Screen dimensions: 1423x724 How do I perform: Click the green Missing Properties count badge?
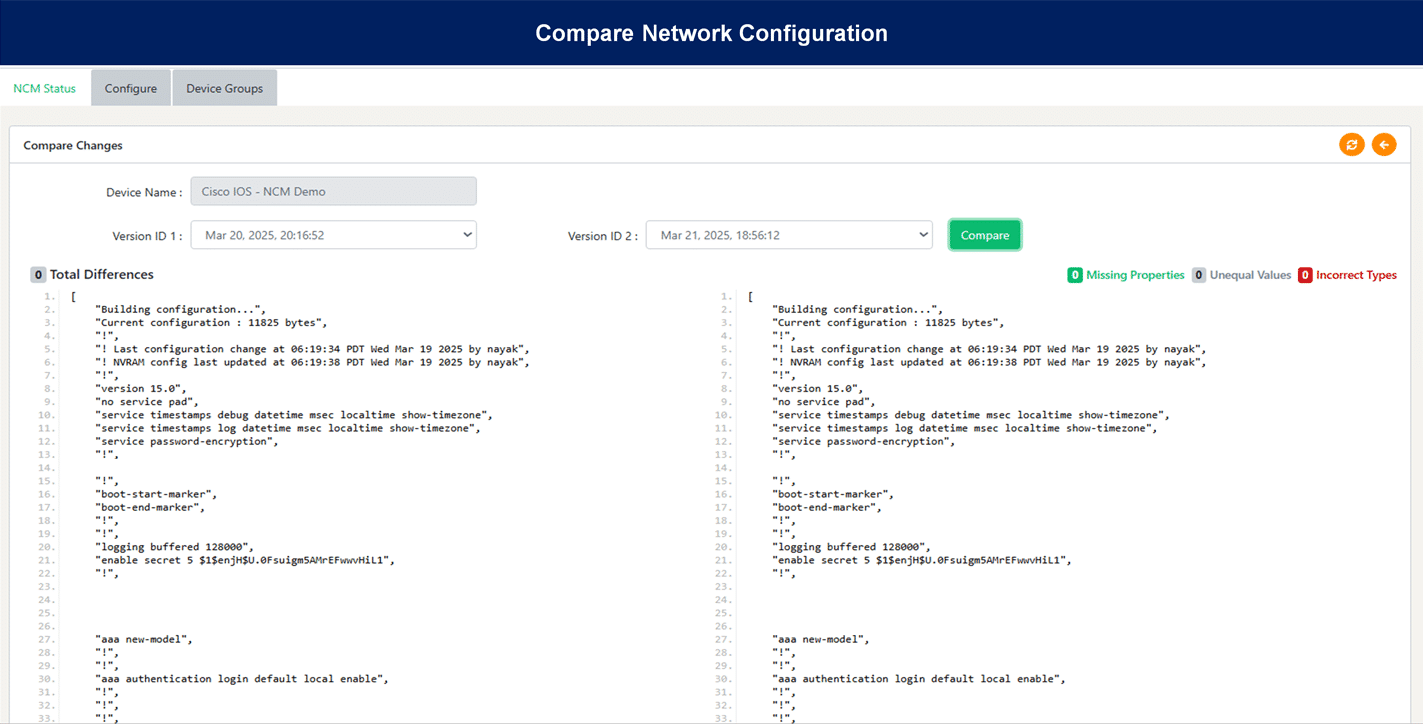[x=1075, y=275]
